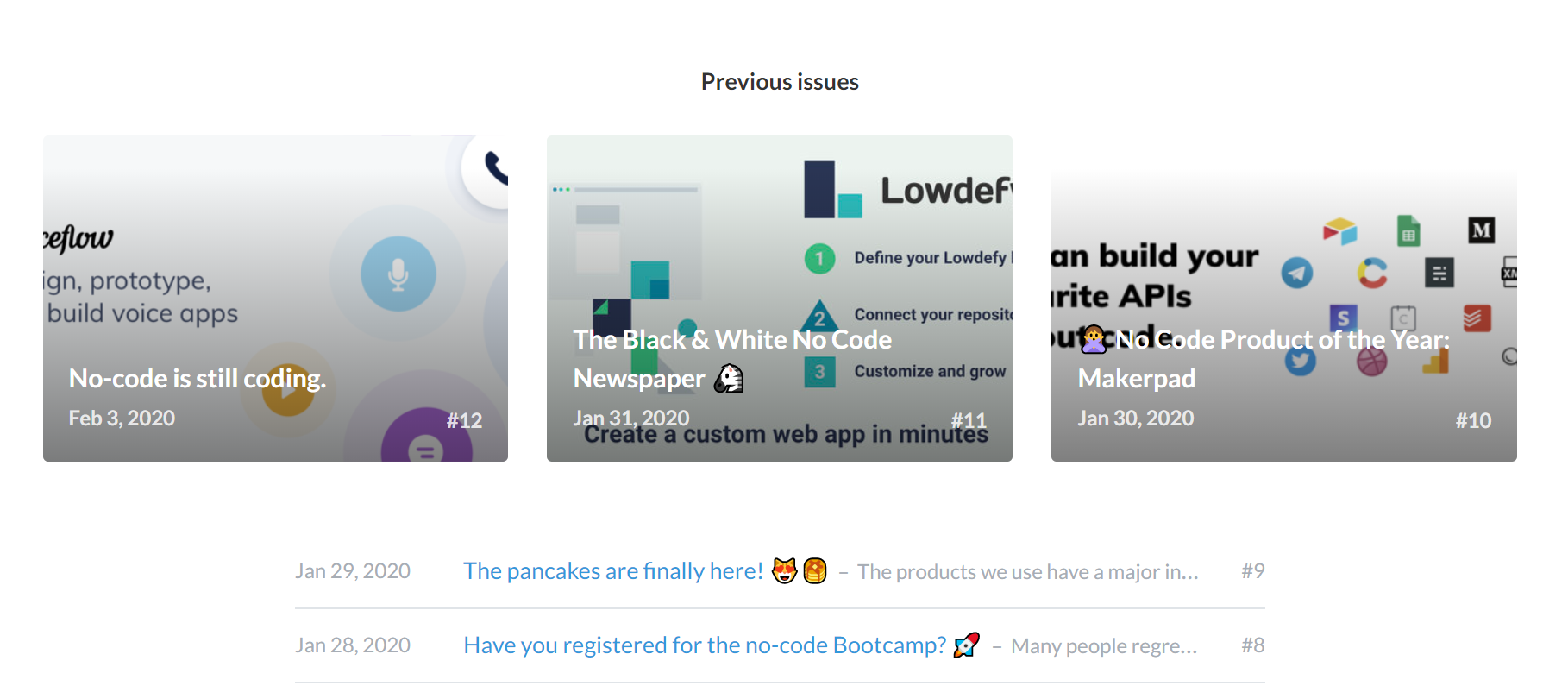Screen dimensions: 1568x686
Task: Click the zebra emoji beside the Newspaper title
Action: [x=729, y=377]
